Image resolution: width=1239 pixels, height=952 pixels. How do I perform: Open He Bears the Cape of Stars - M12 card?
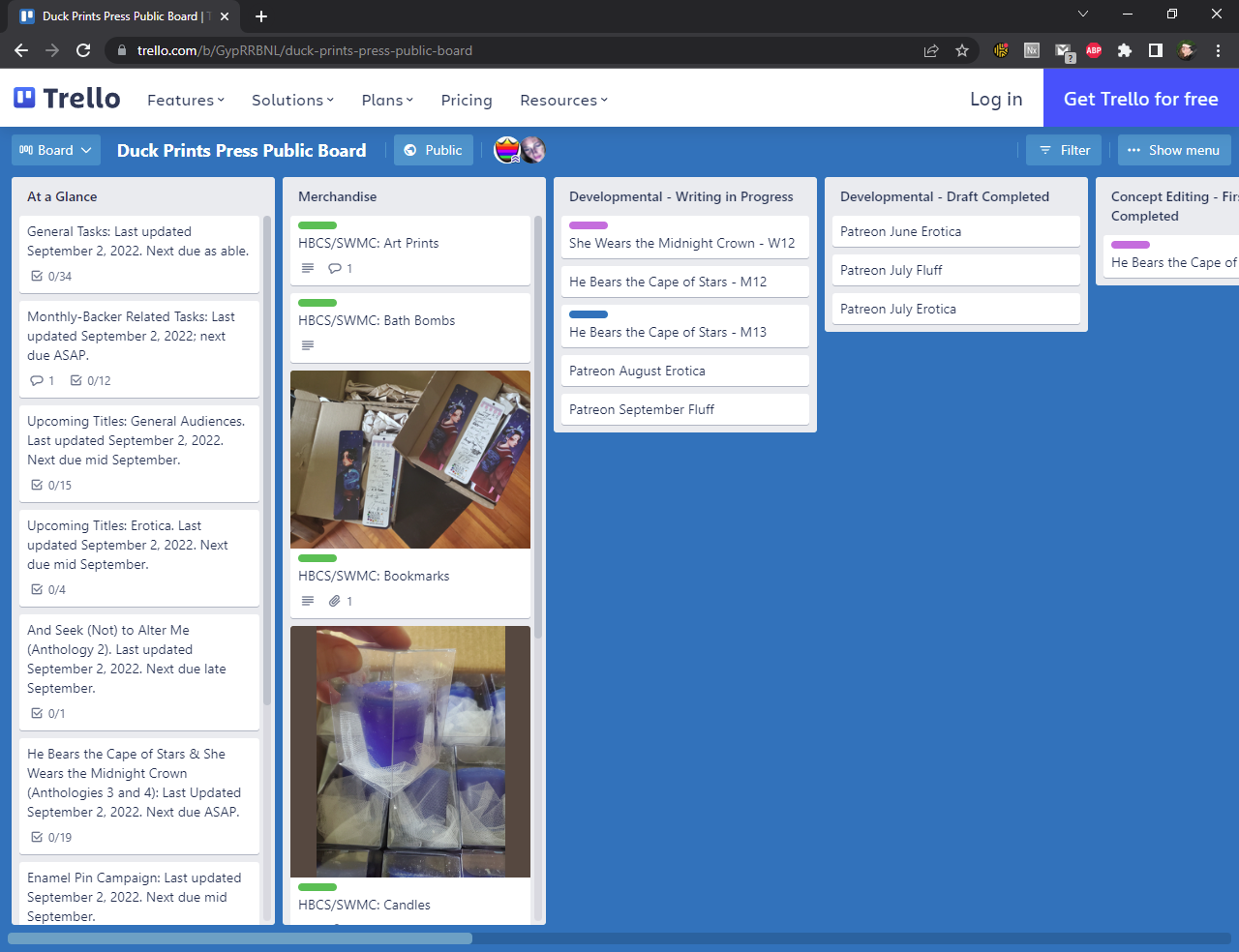(685, 282)
